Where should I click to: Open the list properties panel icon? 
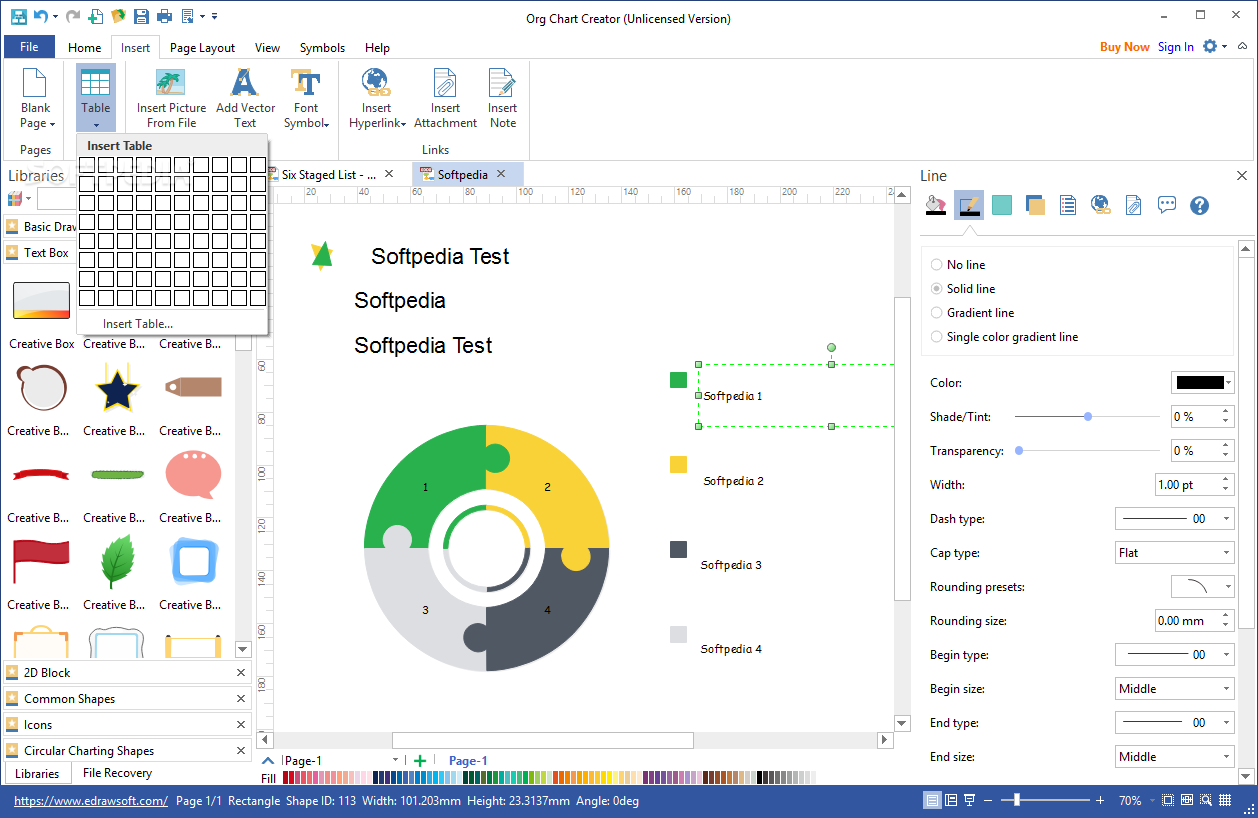pos(1068,205)
